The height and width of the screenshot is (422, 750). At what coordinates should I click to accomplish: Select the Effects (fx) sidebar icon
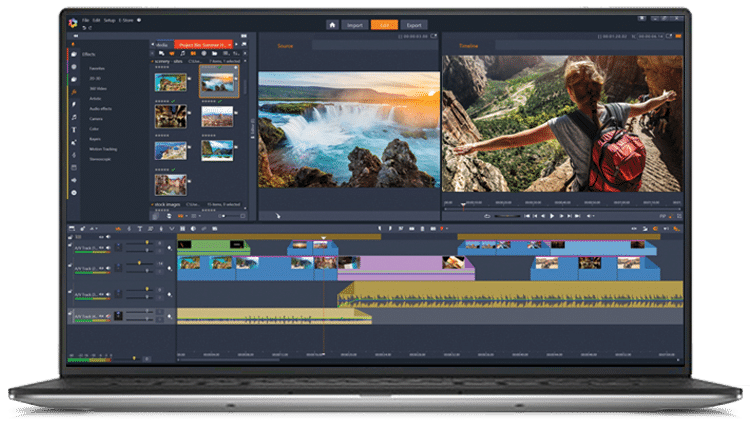[74, 91]
